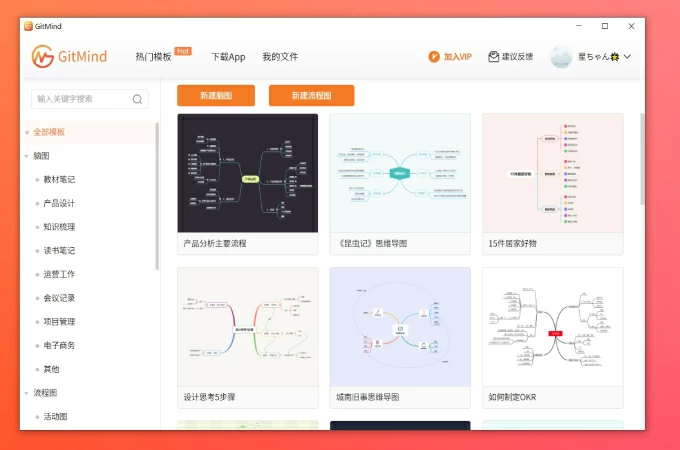
Task: Go to 我的文件
Action: (280, 57)
